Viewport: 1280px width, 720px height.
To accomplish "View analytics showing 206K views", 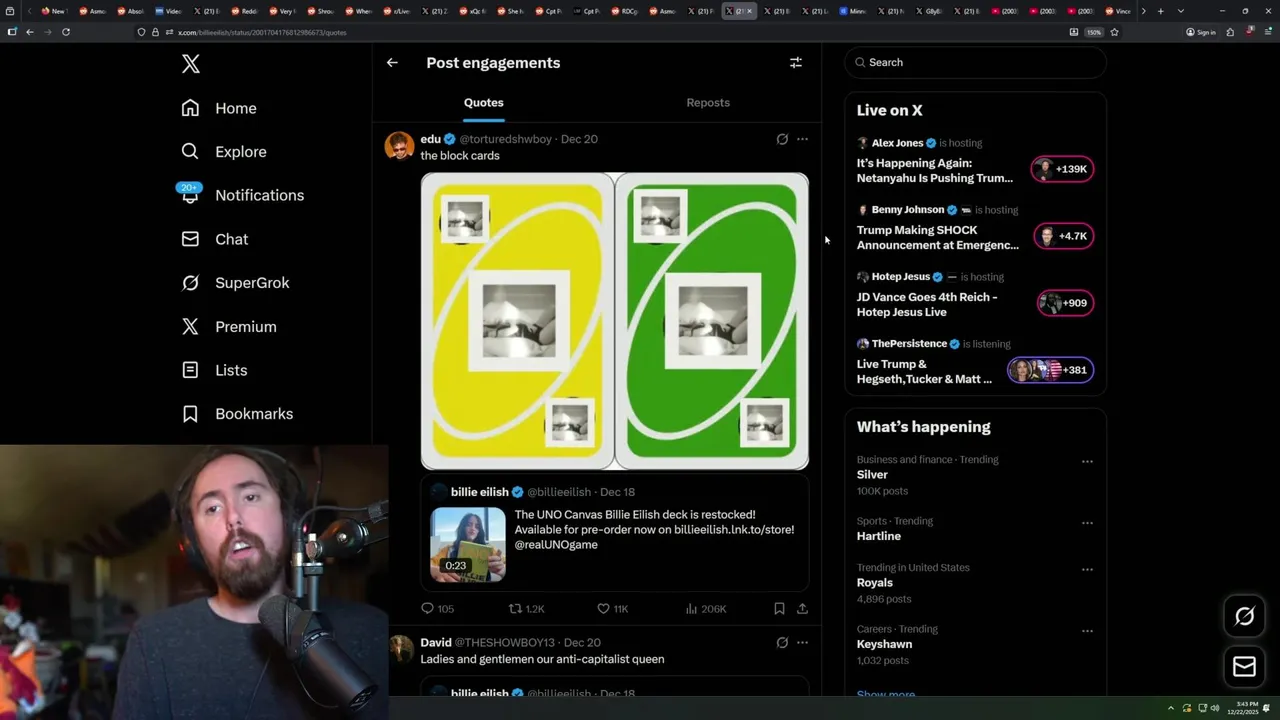I will 706,608.
